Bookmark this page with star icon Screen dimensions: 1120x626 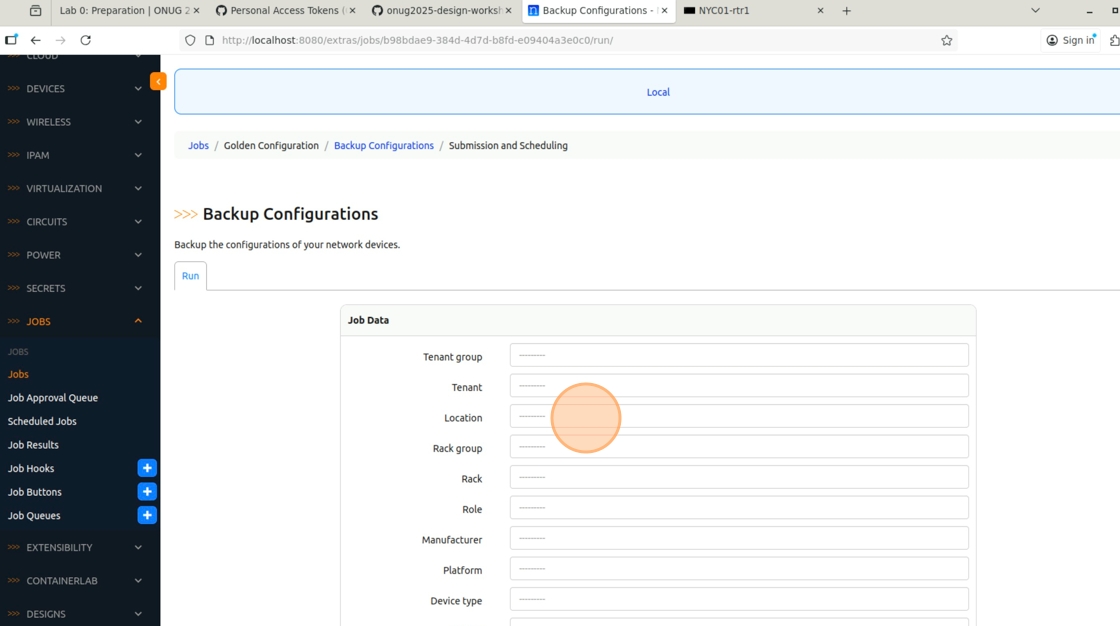point(946,40)
